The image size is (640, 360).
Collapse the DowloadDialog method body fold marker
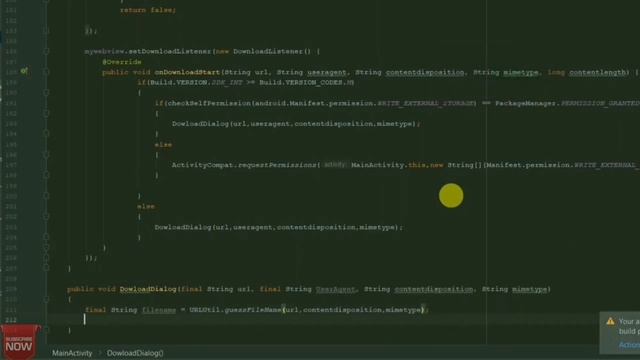(46, 299)
